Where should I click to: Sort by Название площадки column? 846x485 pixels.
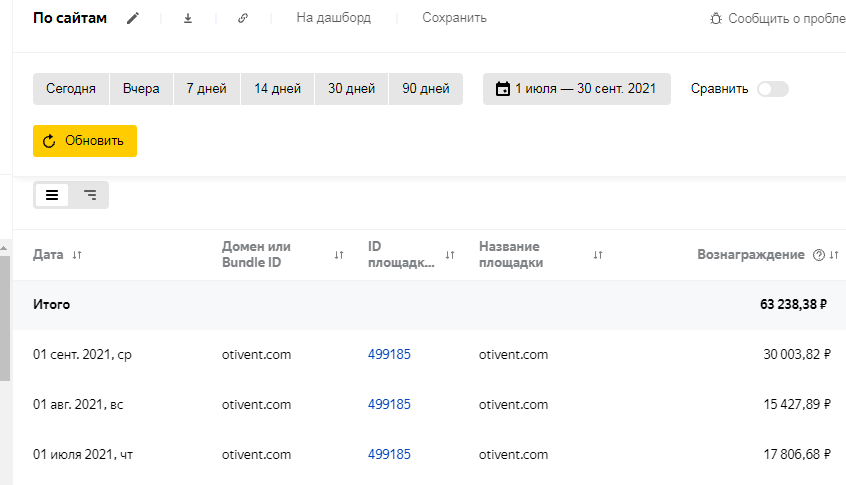click(x=598, y=255)
